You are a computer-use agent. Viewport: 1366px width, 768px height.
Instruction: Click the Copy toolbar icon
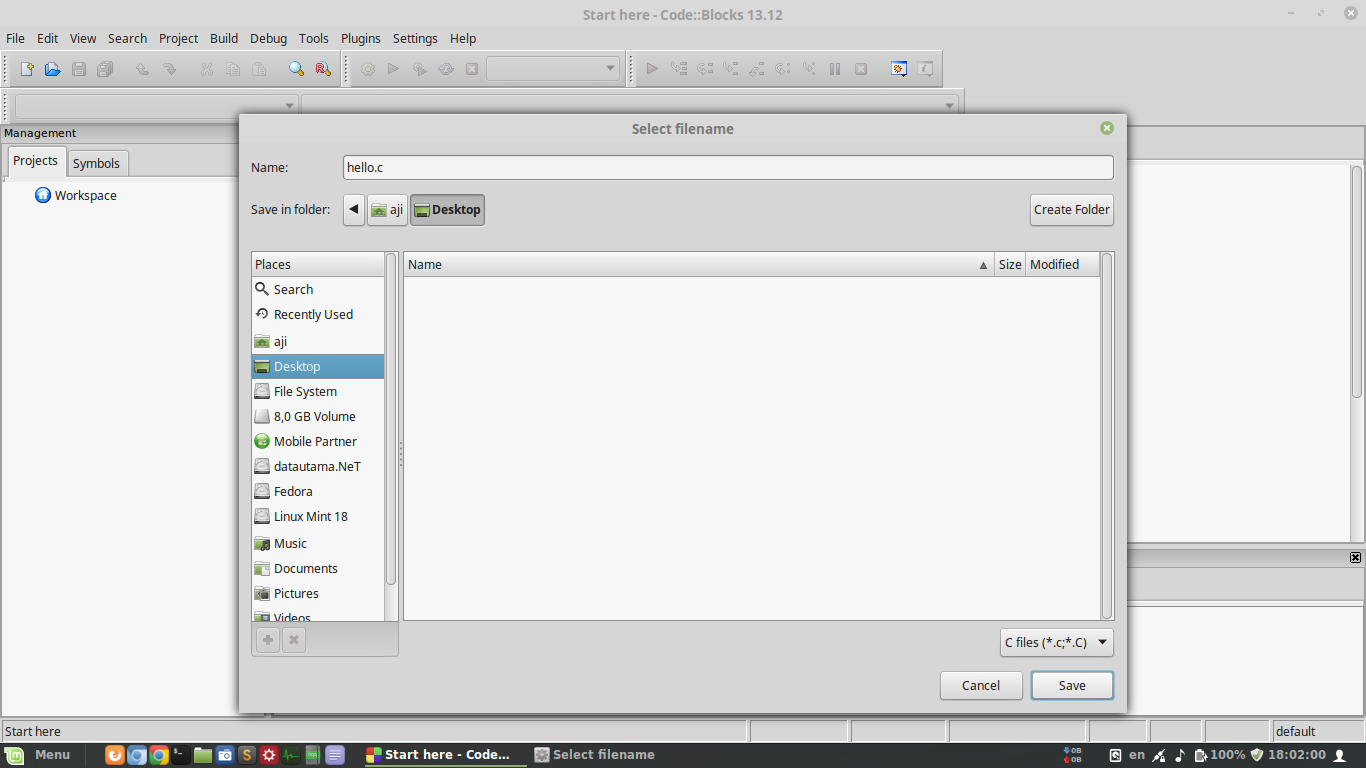233,69
